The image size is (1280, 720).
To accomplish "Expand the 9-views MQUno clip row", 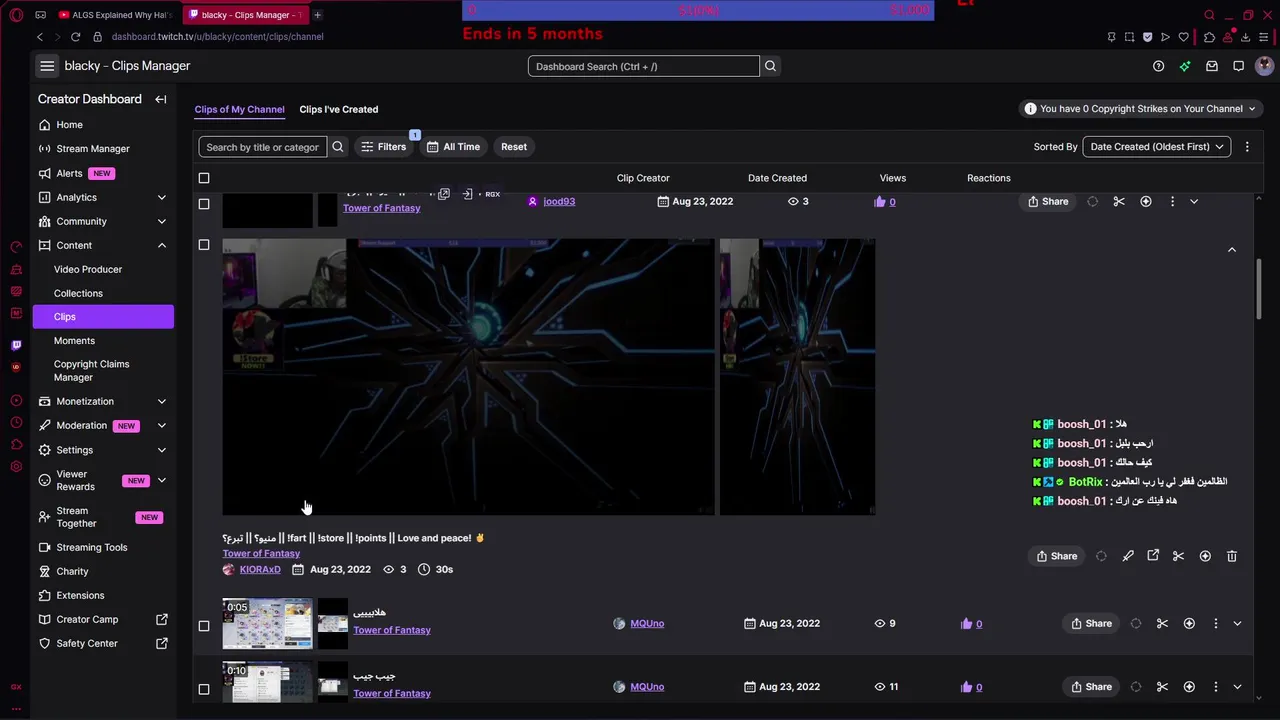I will (x=1237, y=623).
